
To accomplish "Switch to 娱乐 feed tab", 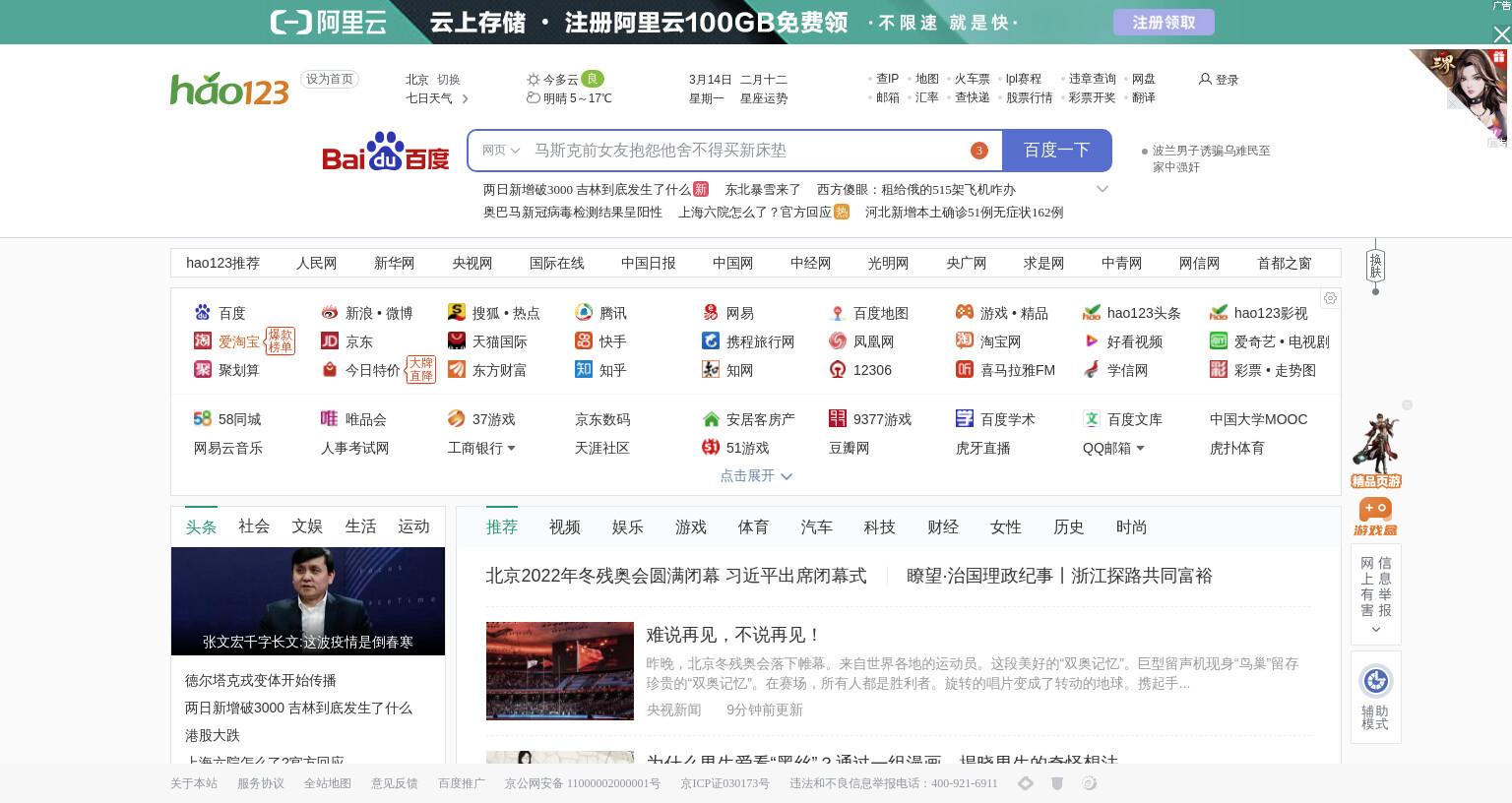I will [x=628, y=527].
